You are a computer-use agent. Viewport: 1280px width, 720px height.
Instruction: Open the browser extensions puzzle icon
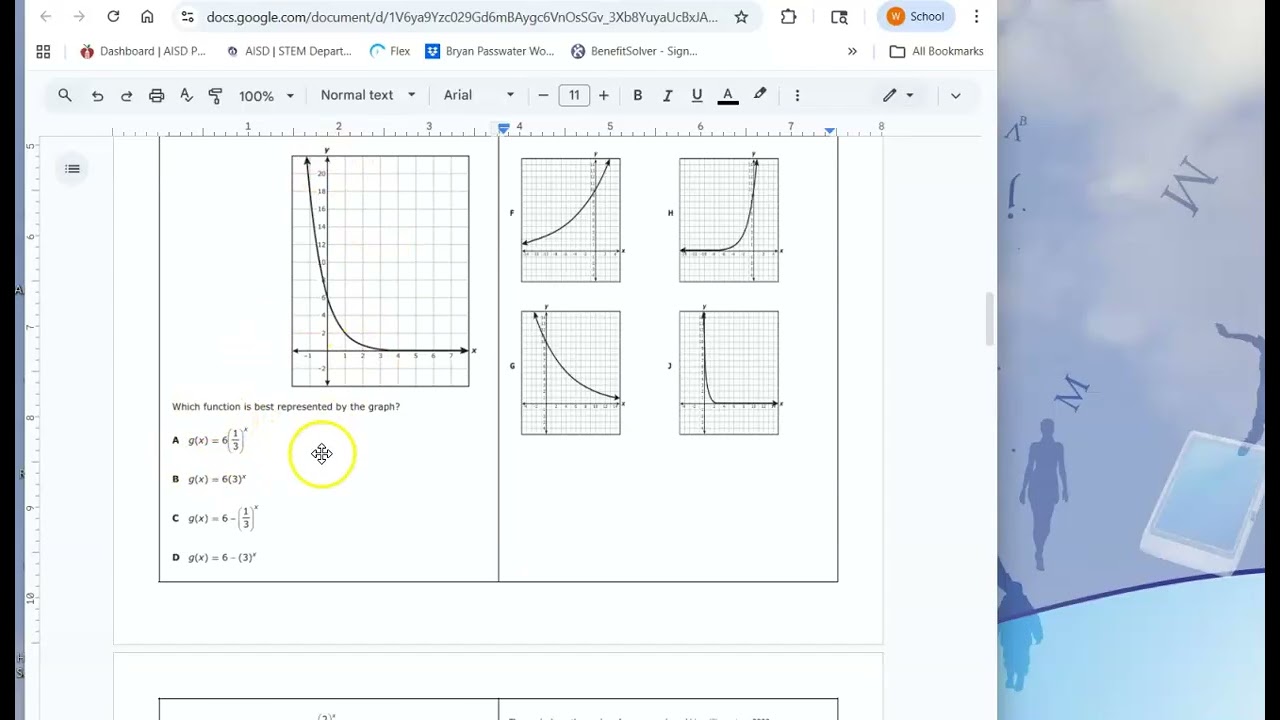789,17
